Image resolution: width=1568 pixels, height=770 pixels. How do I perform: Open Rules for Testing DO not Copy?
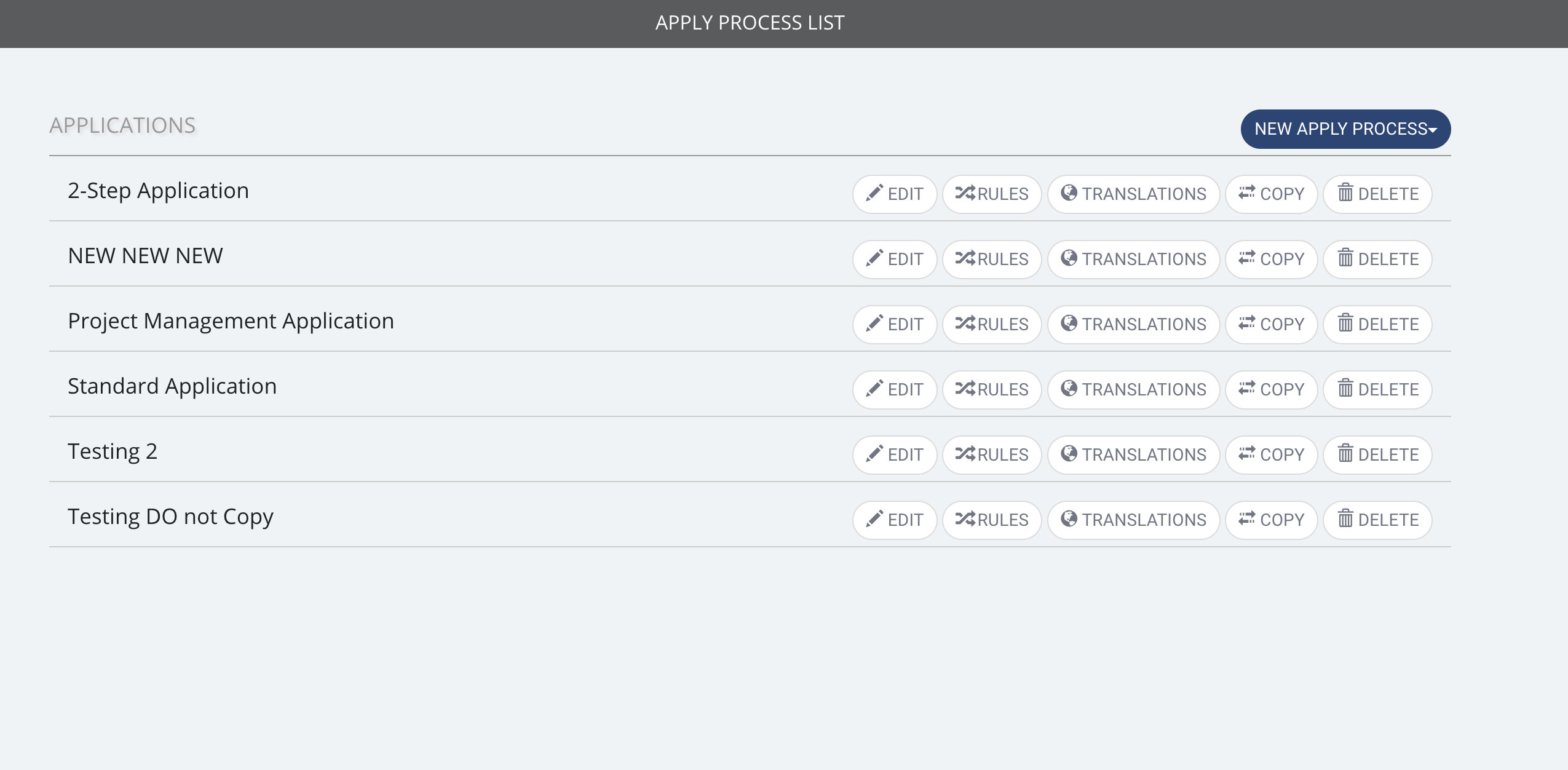(992, 520)
